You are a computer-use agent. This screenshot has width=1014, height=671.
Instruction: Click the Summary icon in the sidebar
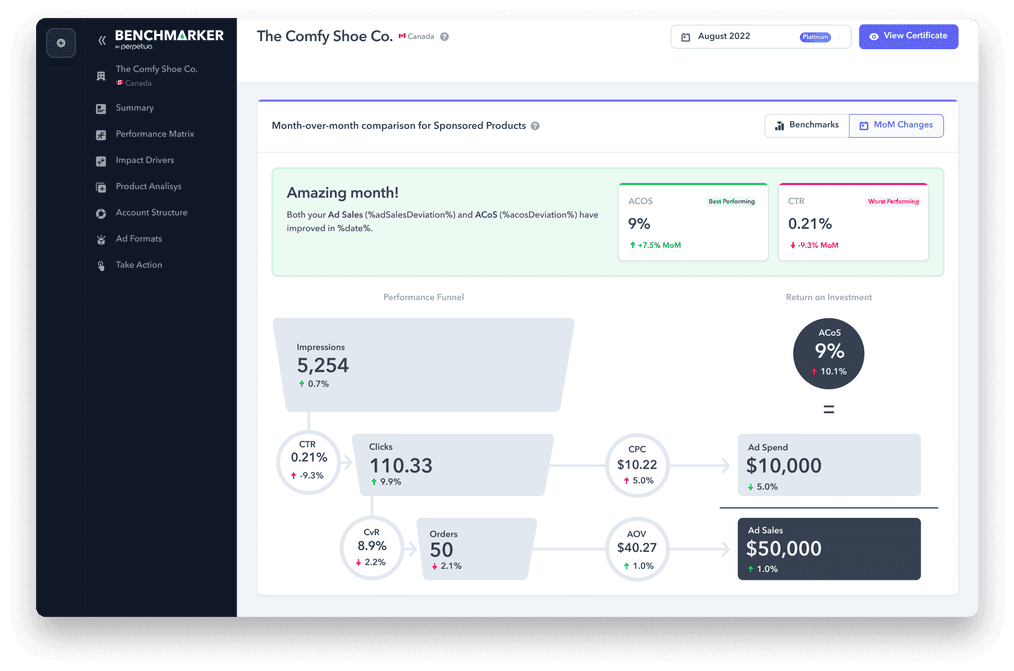pos(101,108)
